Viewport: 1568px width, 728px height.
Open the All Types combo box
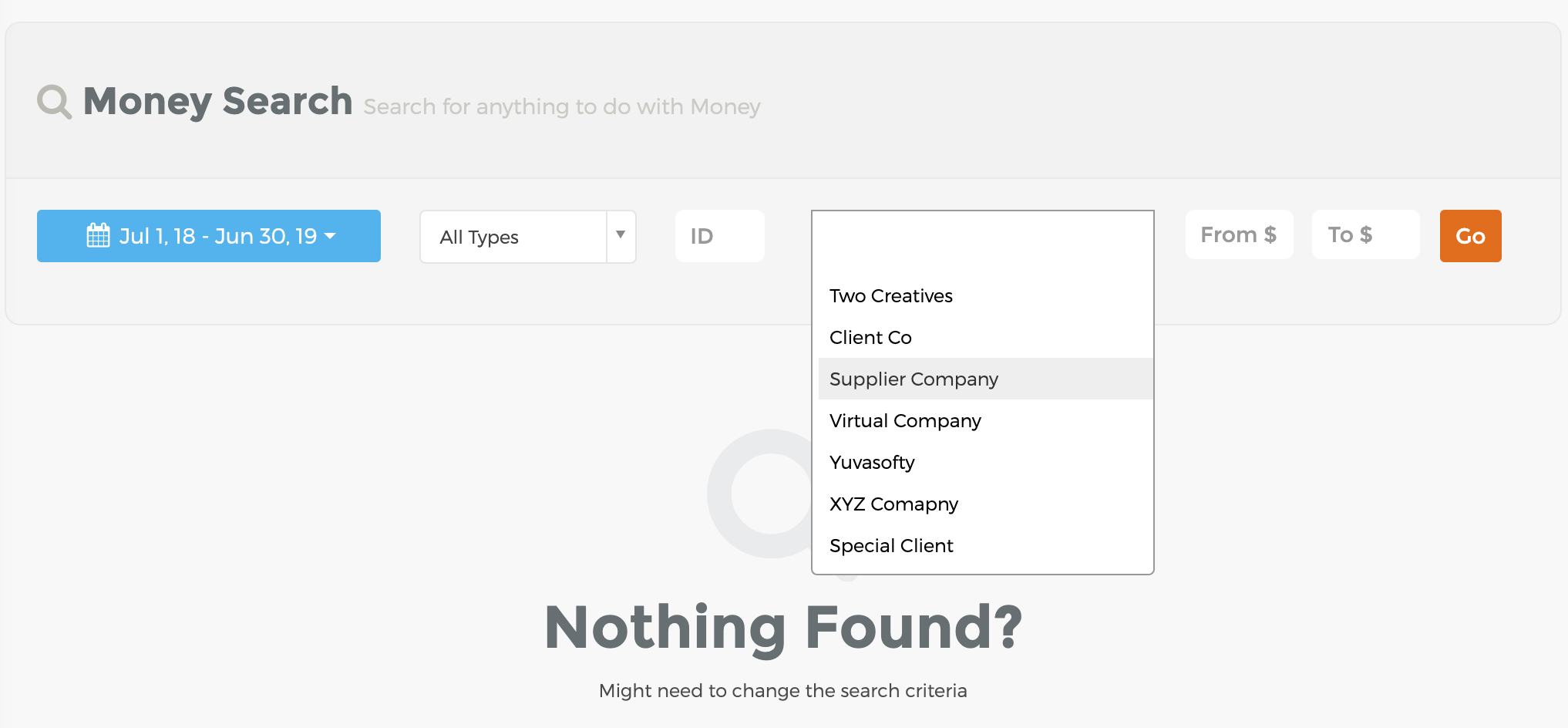pyautogui.click(x=528, y=237)
